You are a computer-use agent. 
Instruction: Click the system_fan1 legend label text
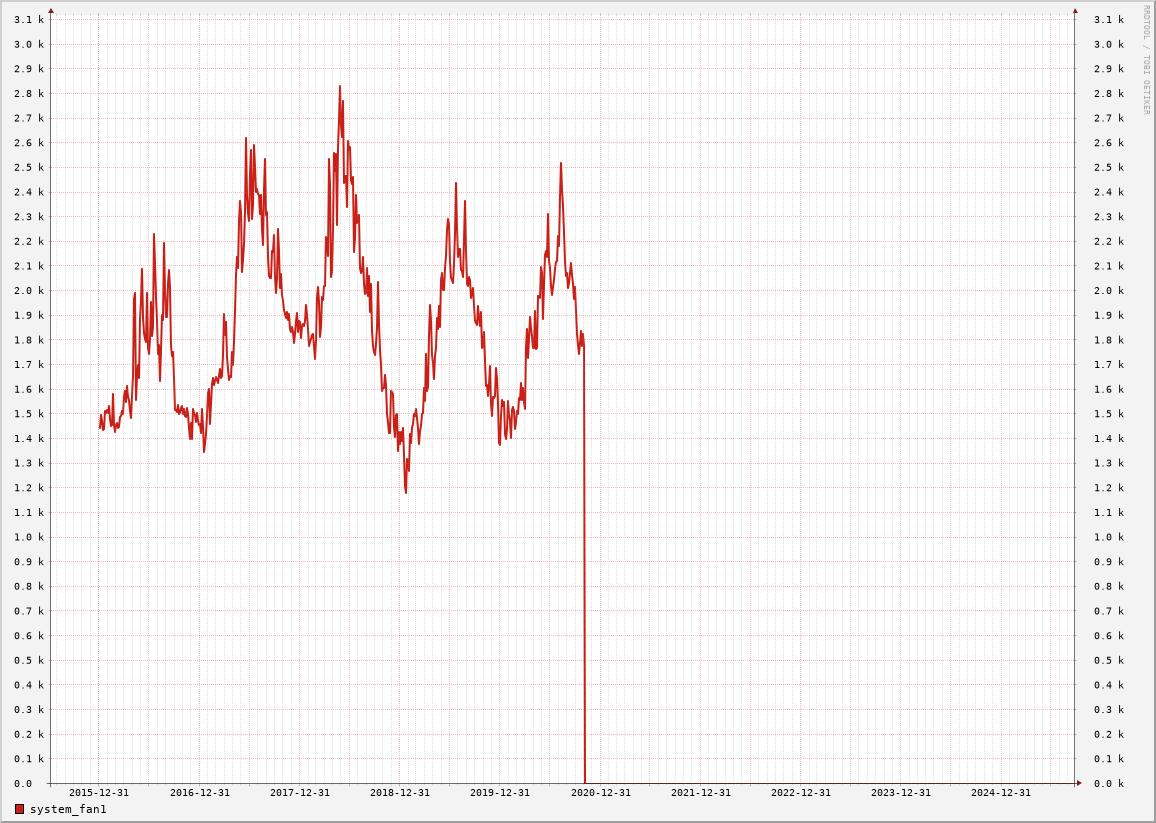68,809
